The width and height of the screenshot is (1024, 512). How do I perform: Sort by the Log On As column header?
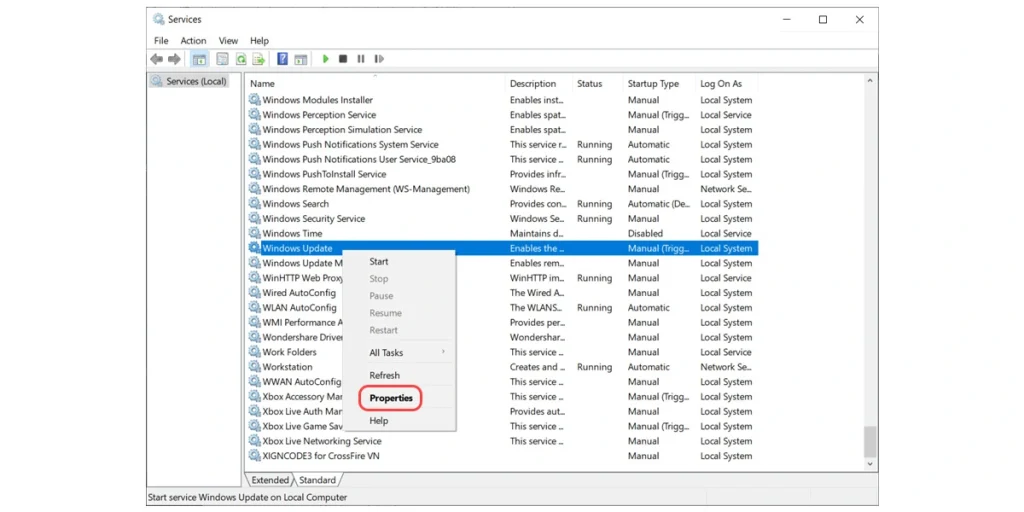tap(726, 84)
